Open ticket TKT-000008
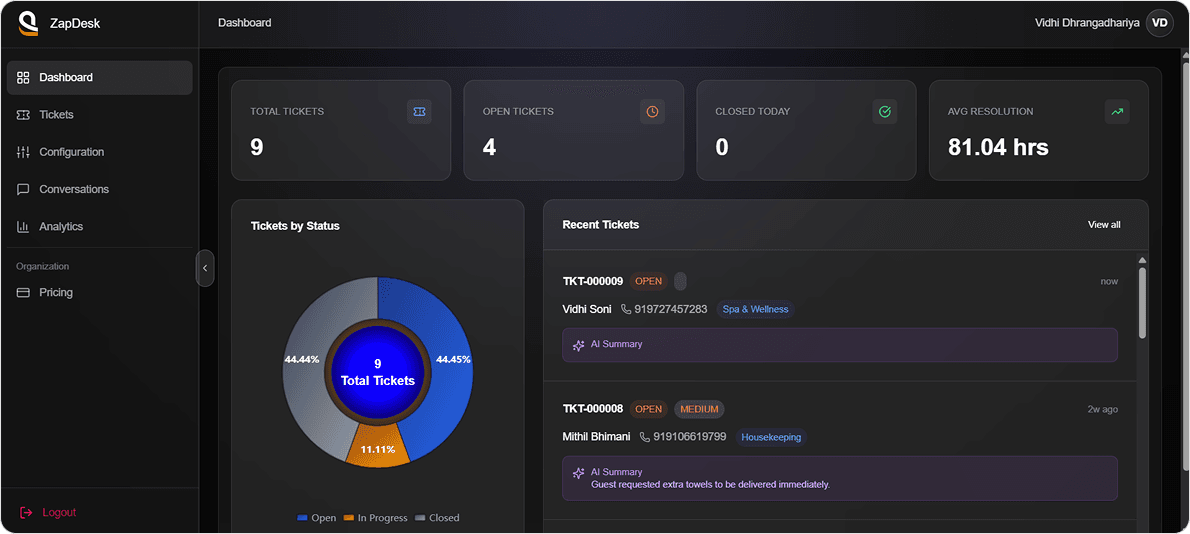 click(x=593, y=409)
